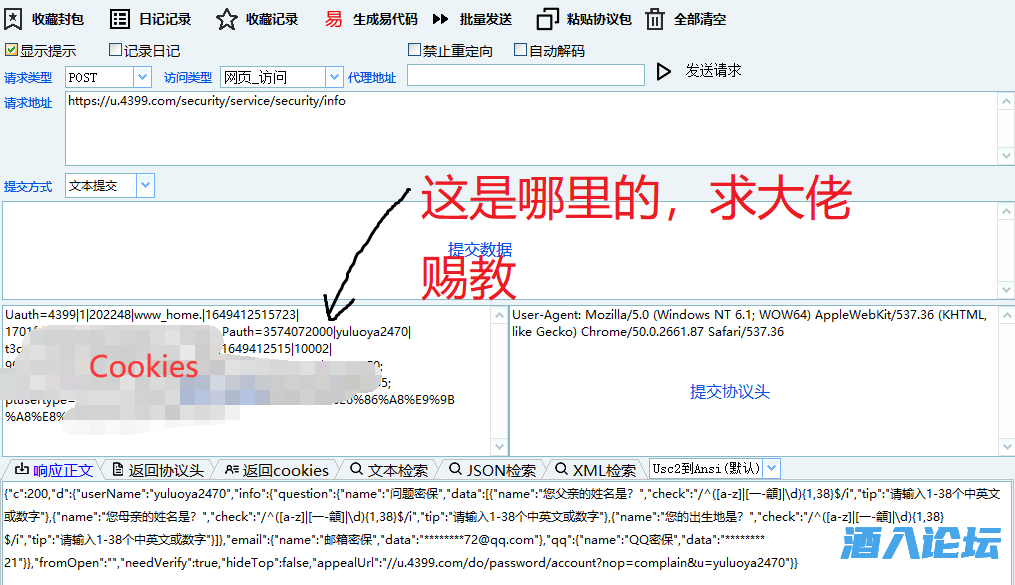Click the 提交协议头 box scroll-down arrow
Image resolution: width=1015 pixels, height=585 pixels.
coord(1007,447)
